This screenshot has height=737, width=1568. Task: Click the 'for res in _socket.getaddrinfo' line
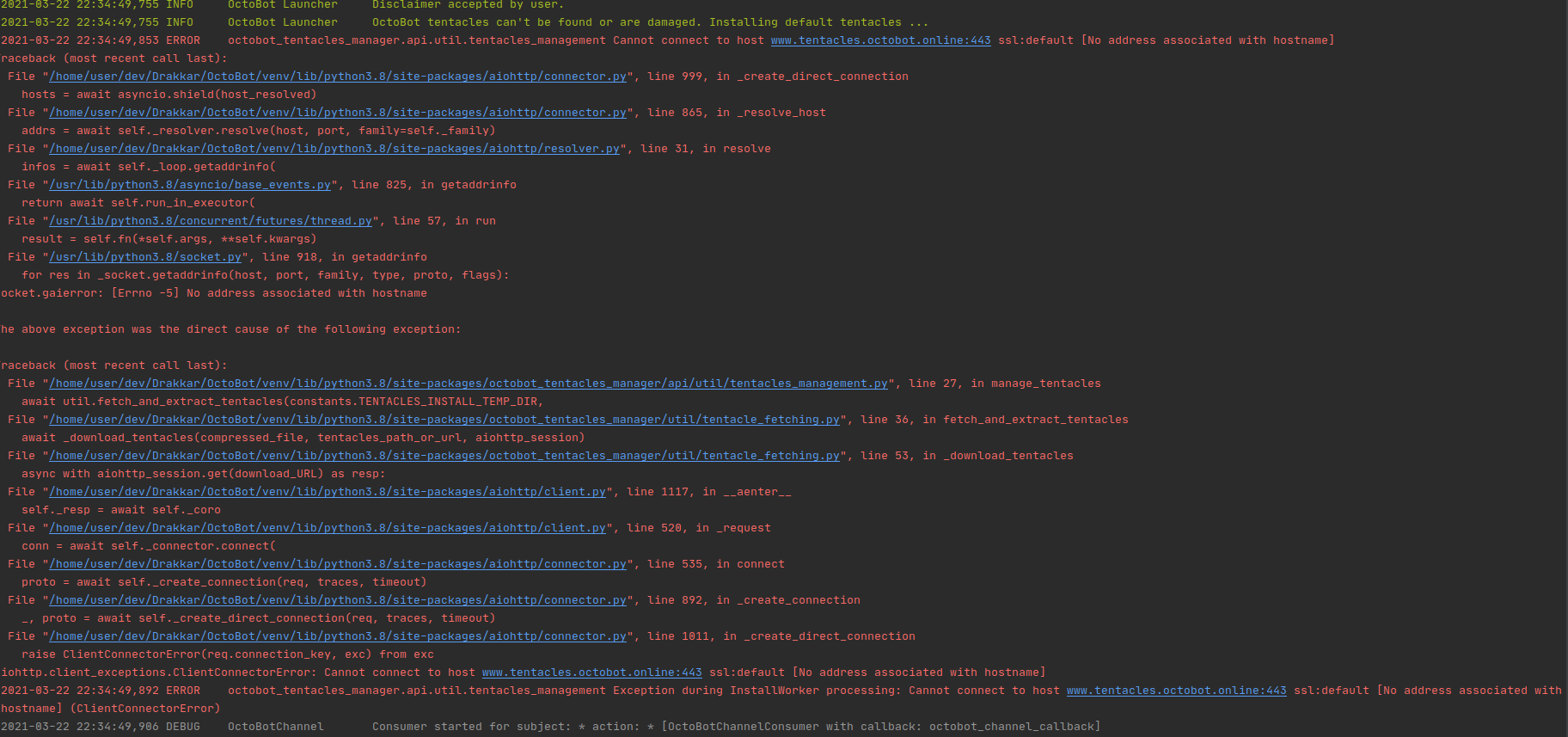(x=265, y=275)
